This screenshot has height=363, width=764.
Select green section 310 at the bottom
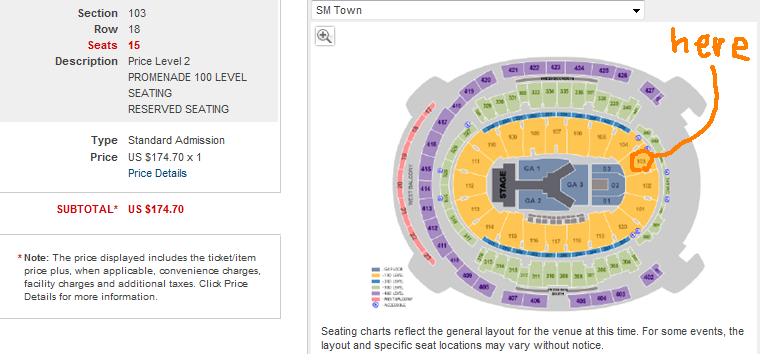[x=550, y=276]
